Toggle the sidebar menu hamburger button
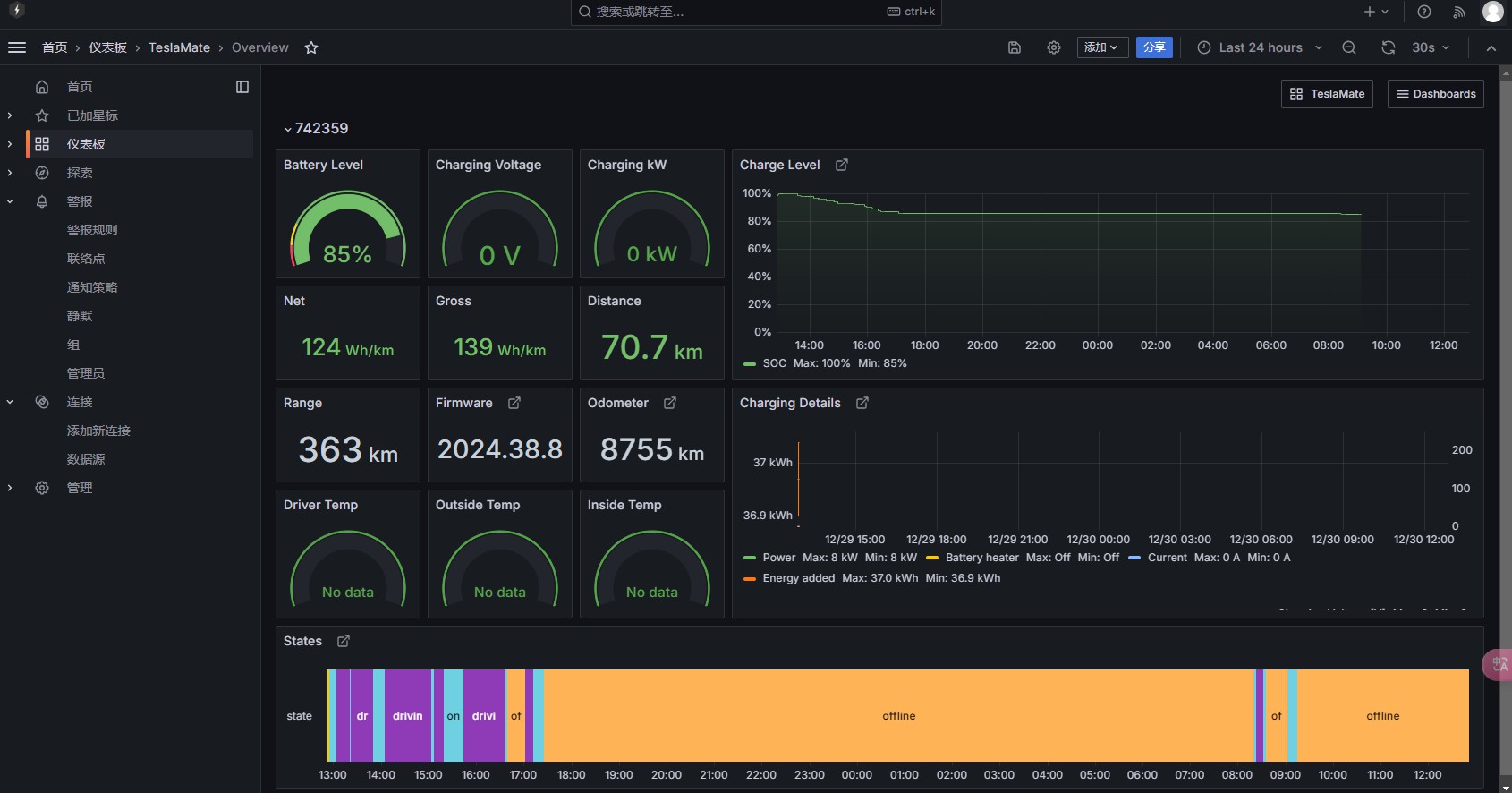1512x793 pixels. [x=17, y=47]
